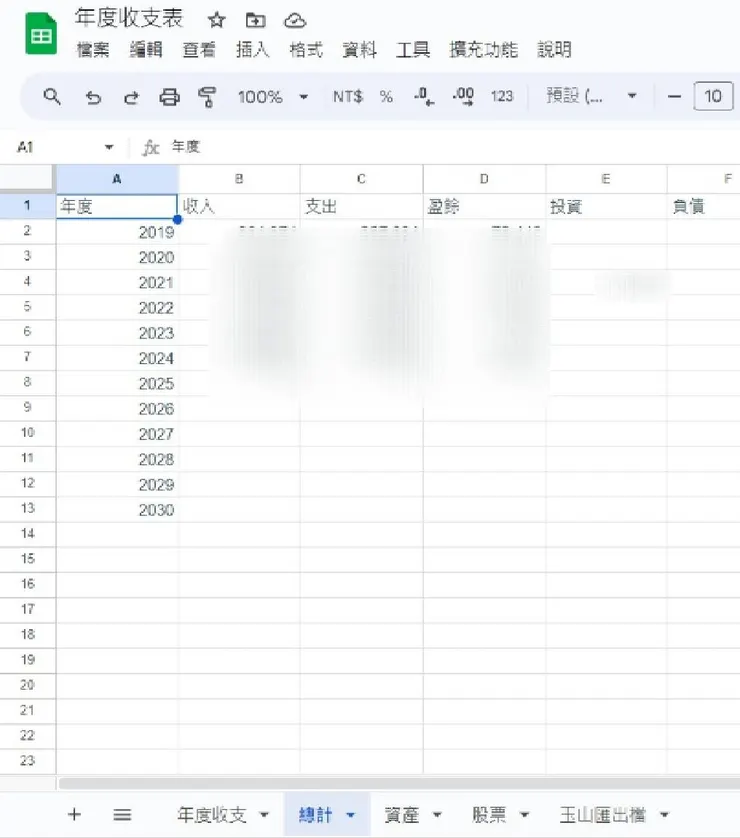
Task: Open the 資產 tab dropdown arrow
Action: [437, 816]
